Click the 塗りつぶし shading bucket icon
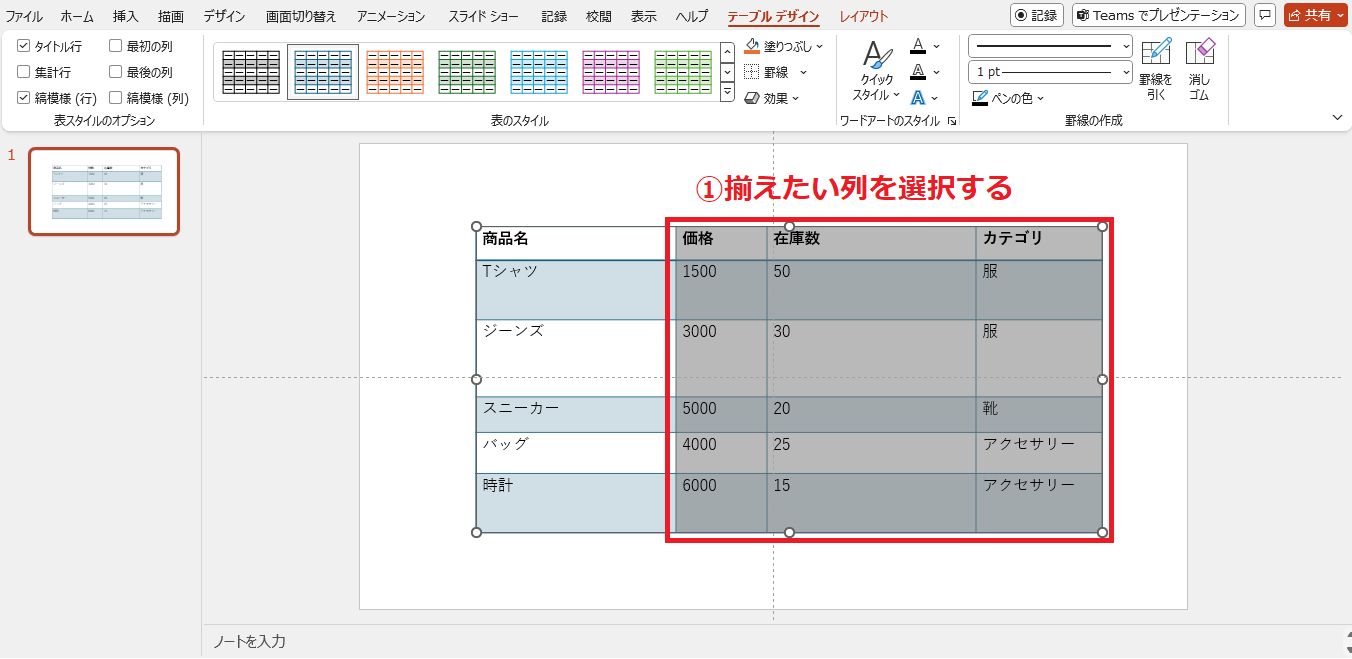1352x659 pixels. (753, 46)
